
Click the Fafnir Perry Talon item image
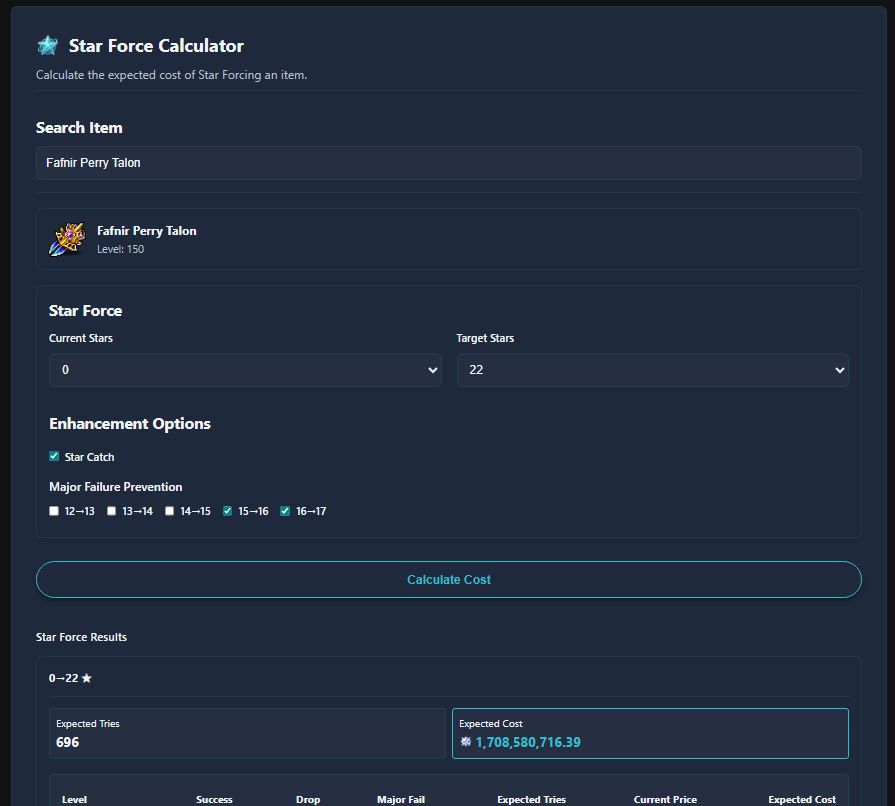click(x=67, y=239)
